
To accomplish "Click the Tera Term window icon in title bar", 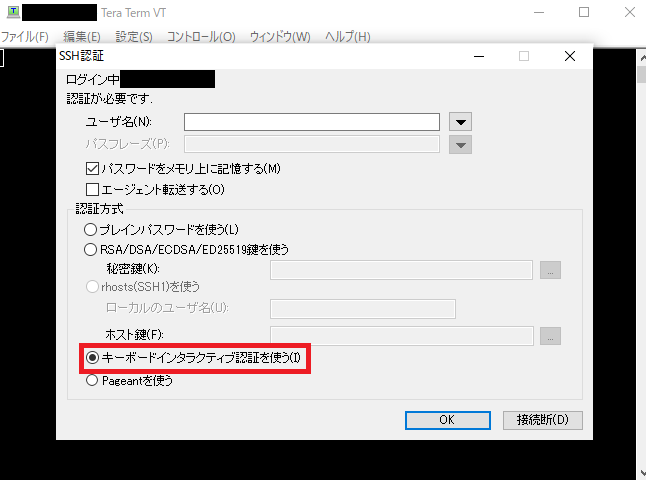I will (13, 12).
